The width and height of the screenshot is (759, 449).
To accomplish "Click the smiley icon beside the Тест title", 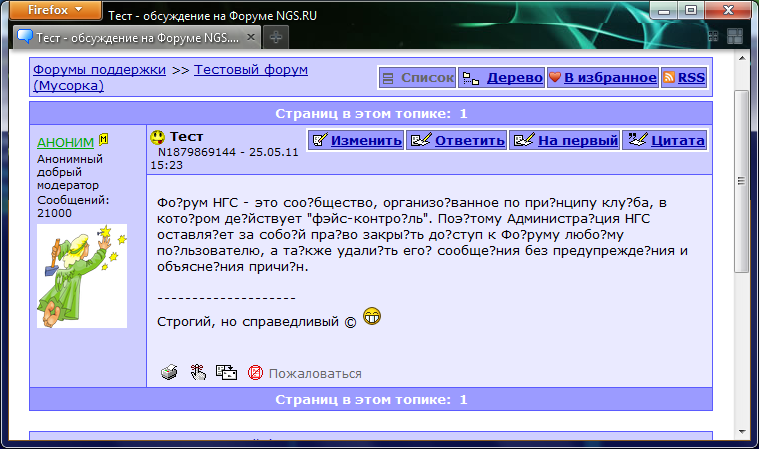I will 157,137.
